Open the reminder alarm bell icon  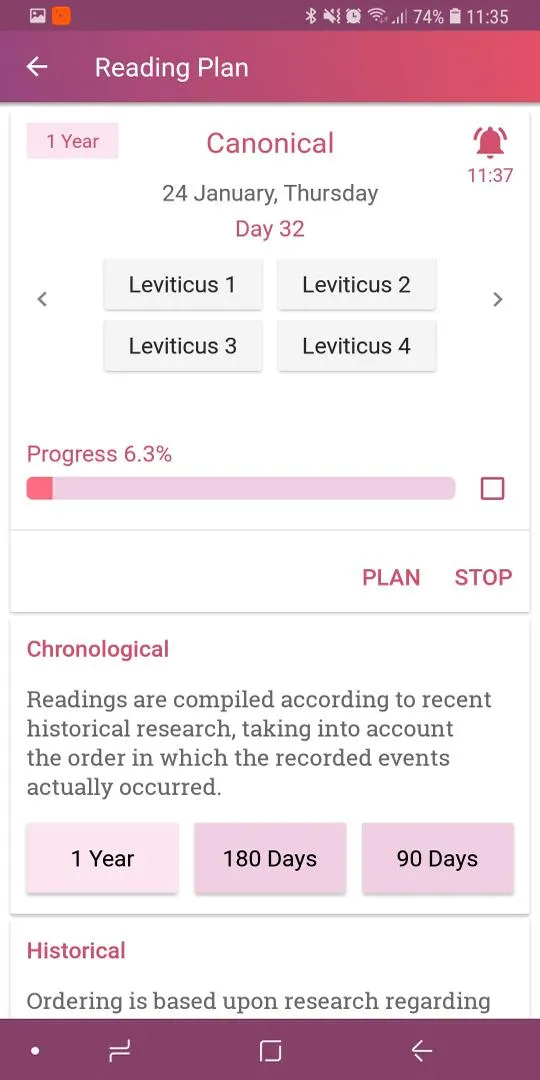(490, 143)
